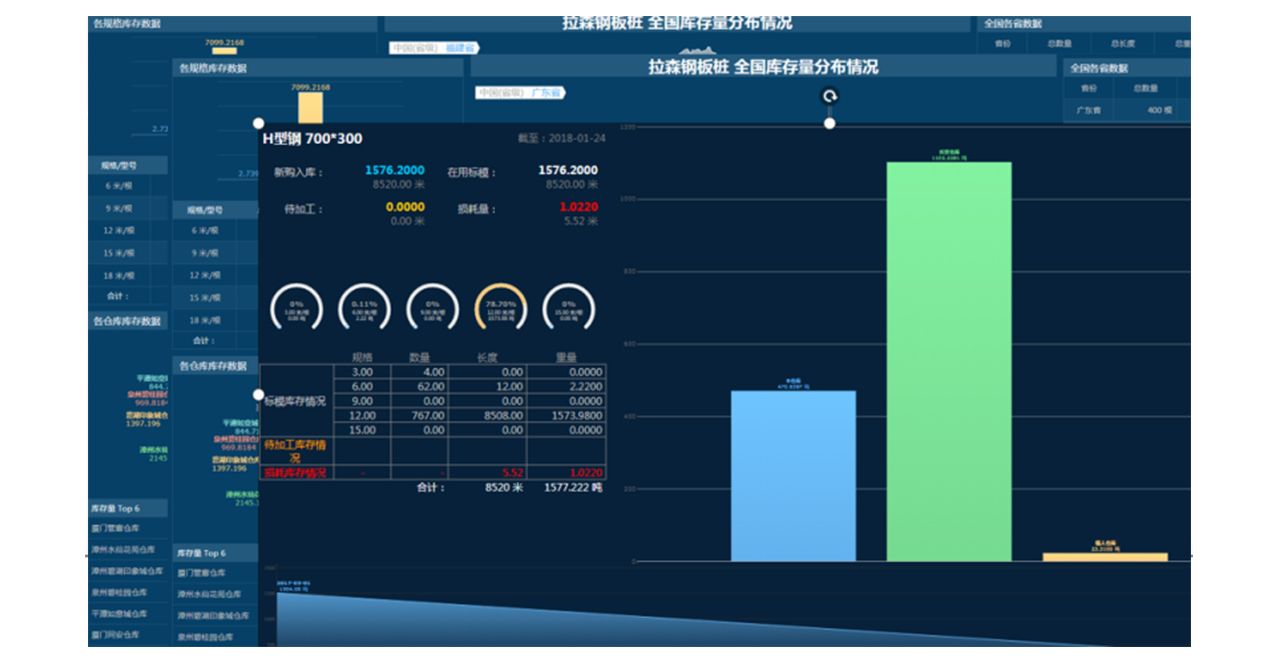Click 中国(省级) breadcrumb beside 广东省
Viewport: 1280px width, 668px height.
pyautogui.click(x=501, y=93)
